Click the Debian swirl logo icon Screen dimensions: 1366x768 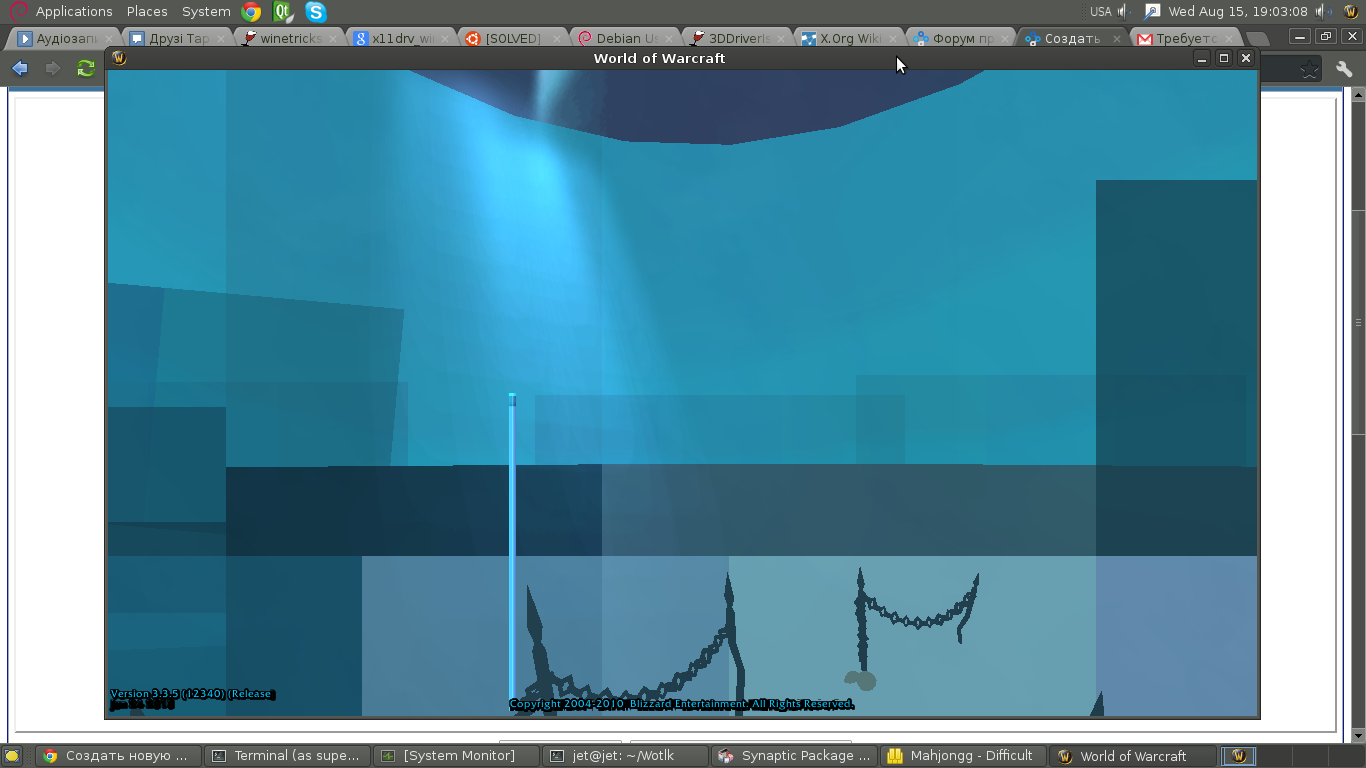[x=17, y=11]
